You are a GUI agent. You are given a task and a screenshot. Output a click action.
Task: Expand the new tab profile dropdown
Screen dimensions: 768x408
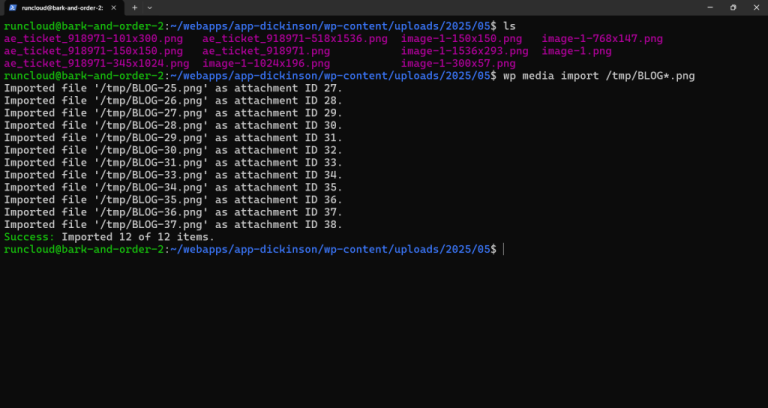[149, 7]
